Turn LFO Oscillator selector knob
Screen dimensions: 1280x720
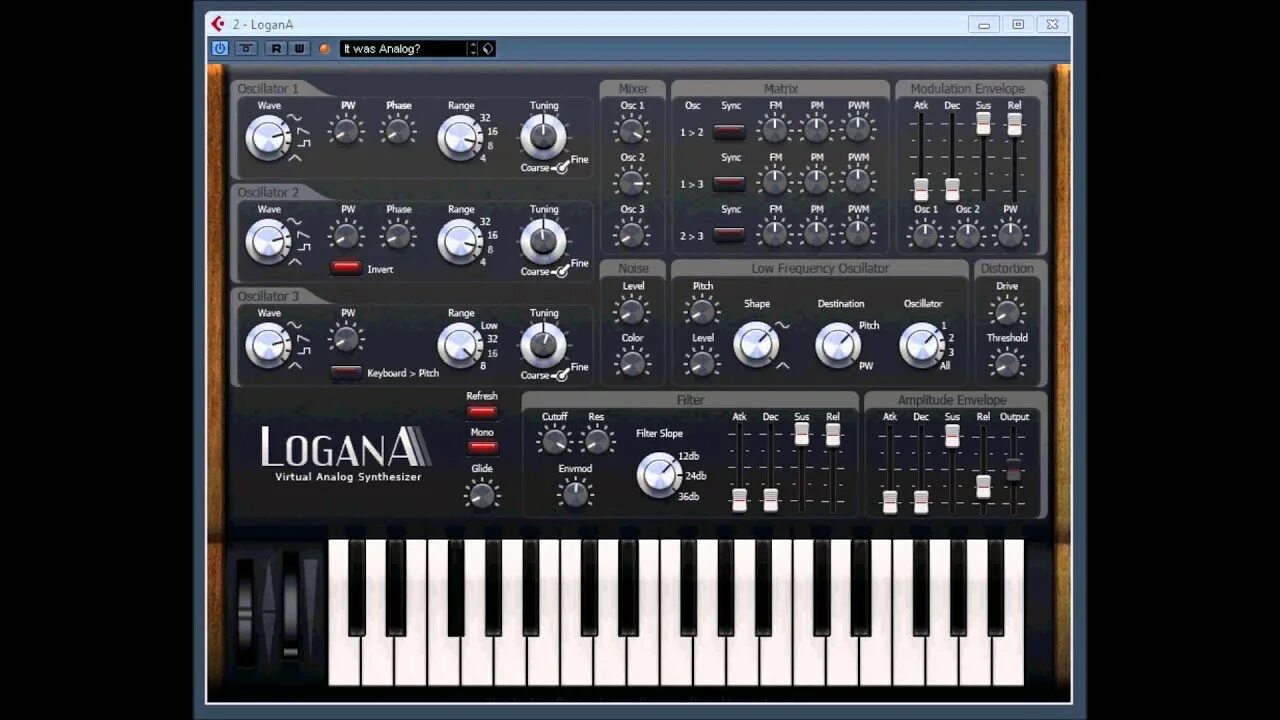click(921, 345)
